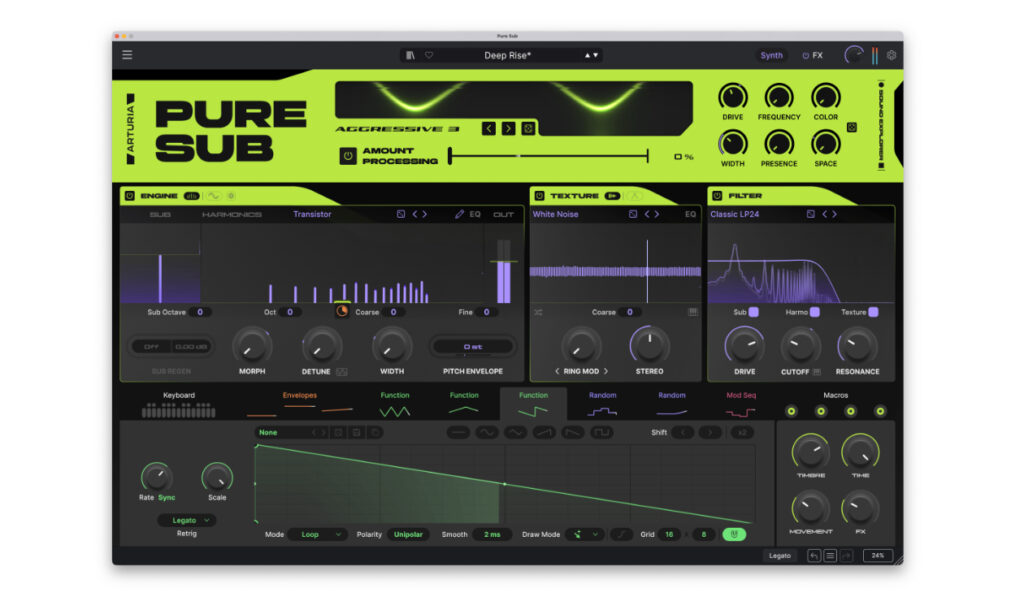Toggle Sync next to Rate
This screenshot has height=614, width=1024.
[167, 498]
